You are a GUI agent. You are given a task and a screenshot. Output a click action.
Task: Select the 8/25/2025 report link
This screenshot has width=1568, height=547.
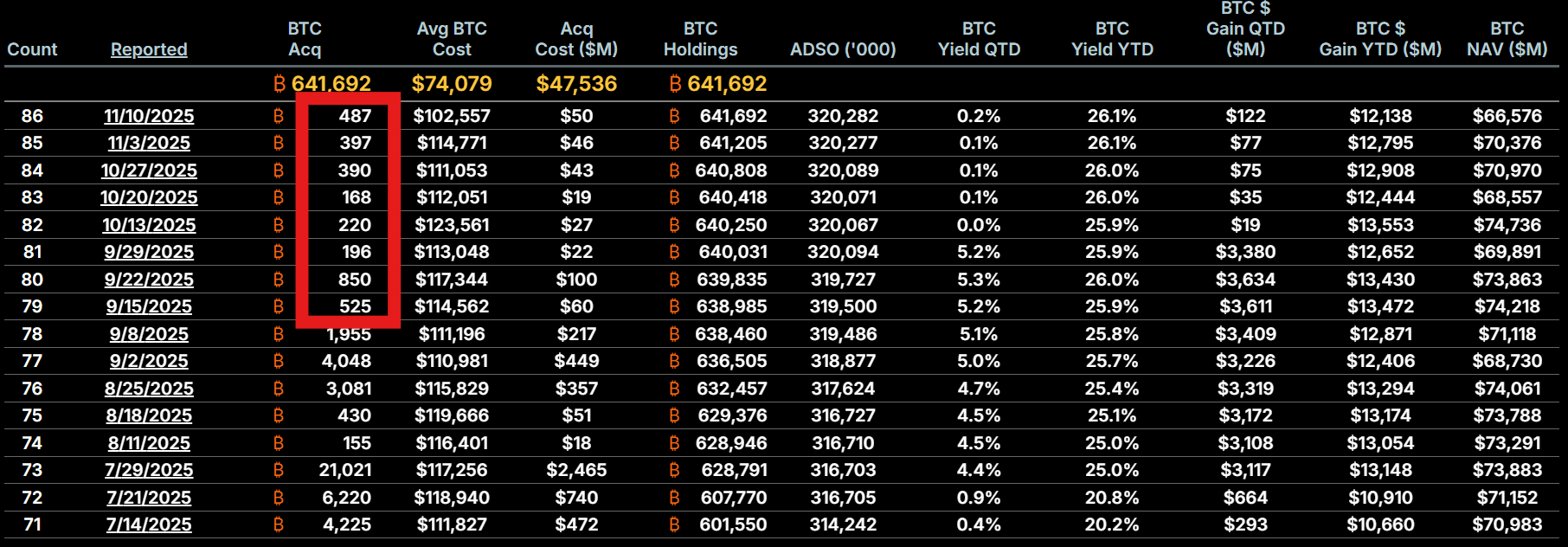(149, 389)
